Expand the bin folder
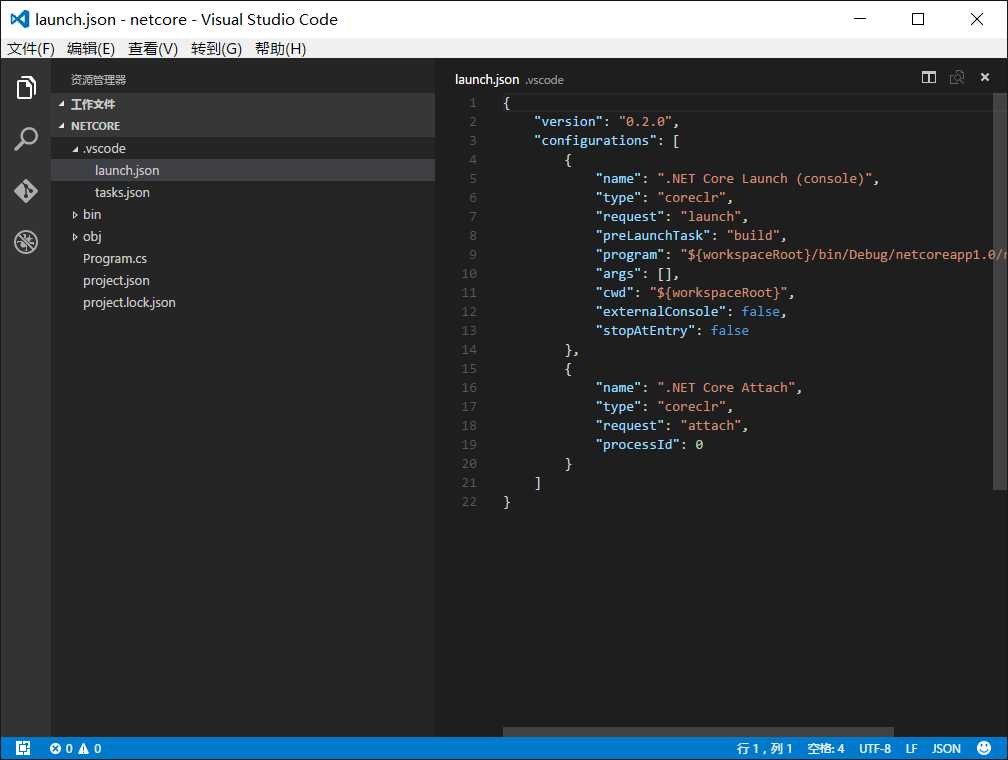 [x=91, y=214]
